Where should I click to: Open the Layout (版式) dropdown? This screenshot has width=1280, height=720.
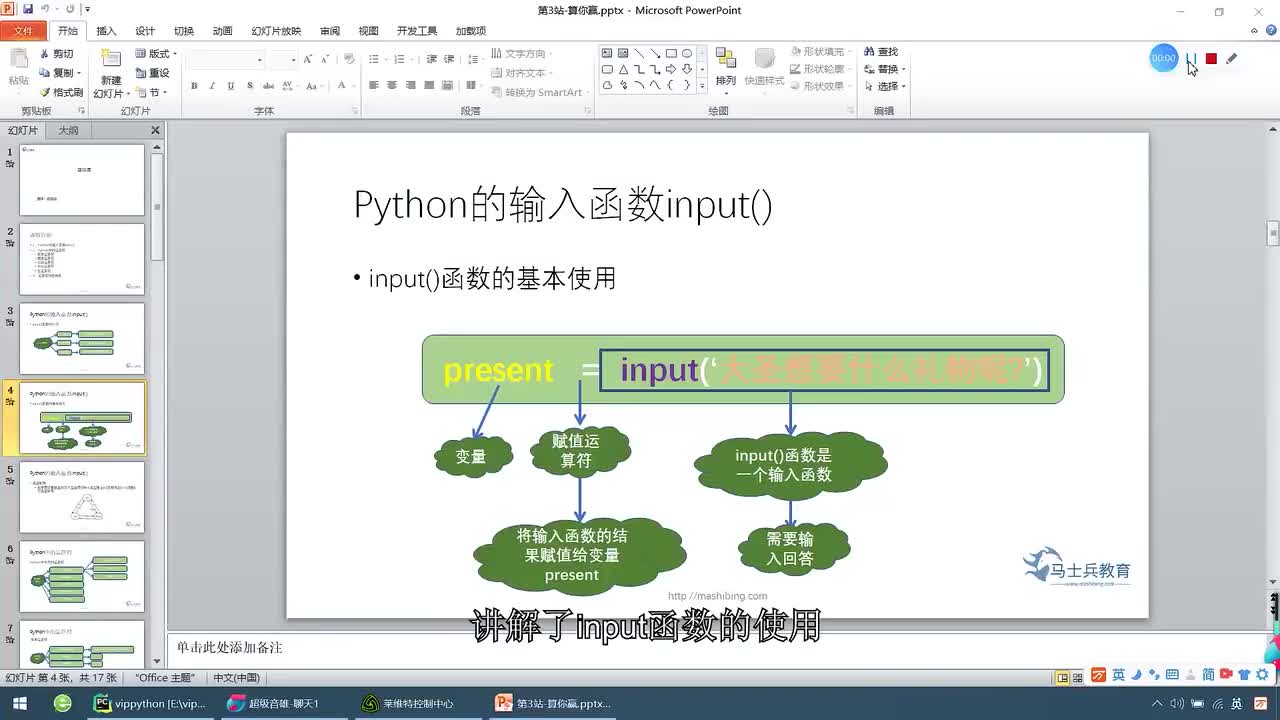(155, 54)
